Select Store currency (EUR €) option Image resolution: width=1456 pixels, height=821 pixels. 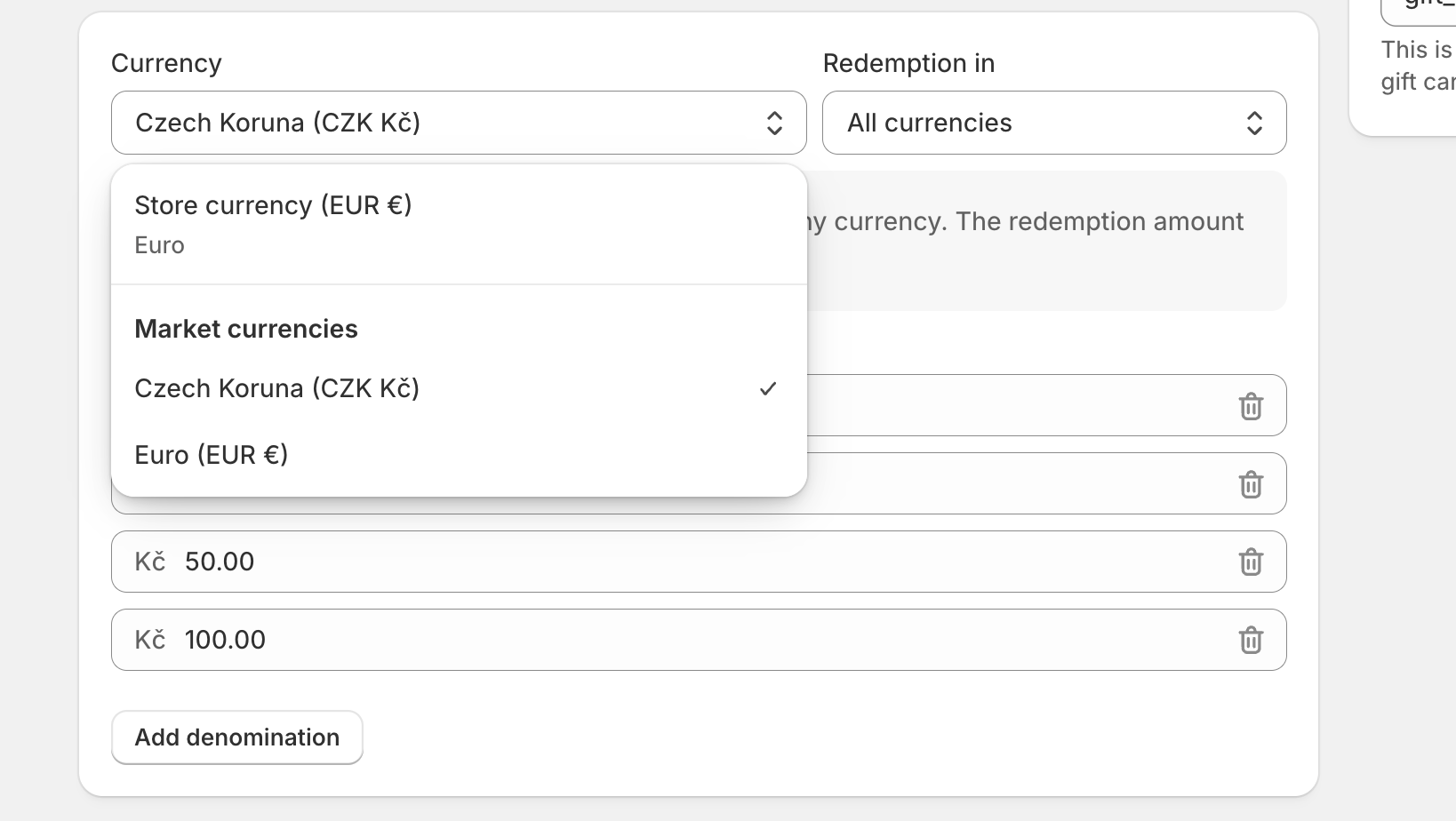[459, 224]
